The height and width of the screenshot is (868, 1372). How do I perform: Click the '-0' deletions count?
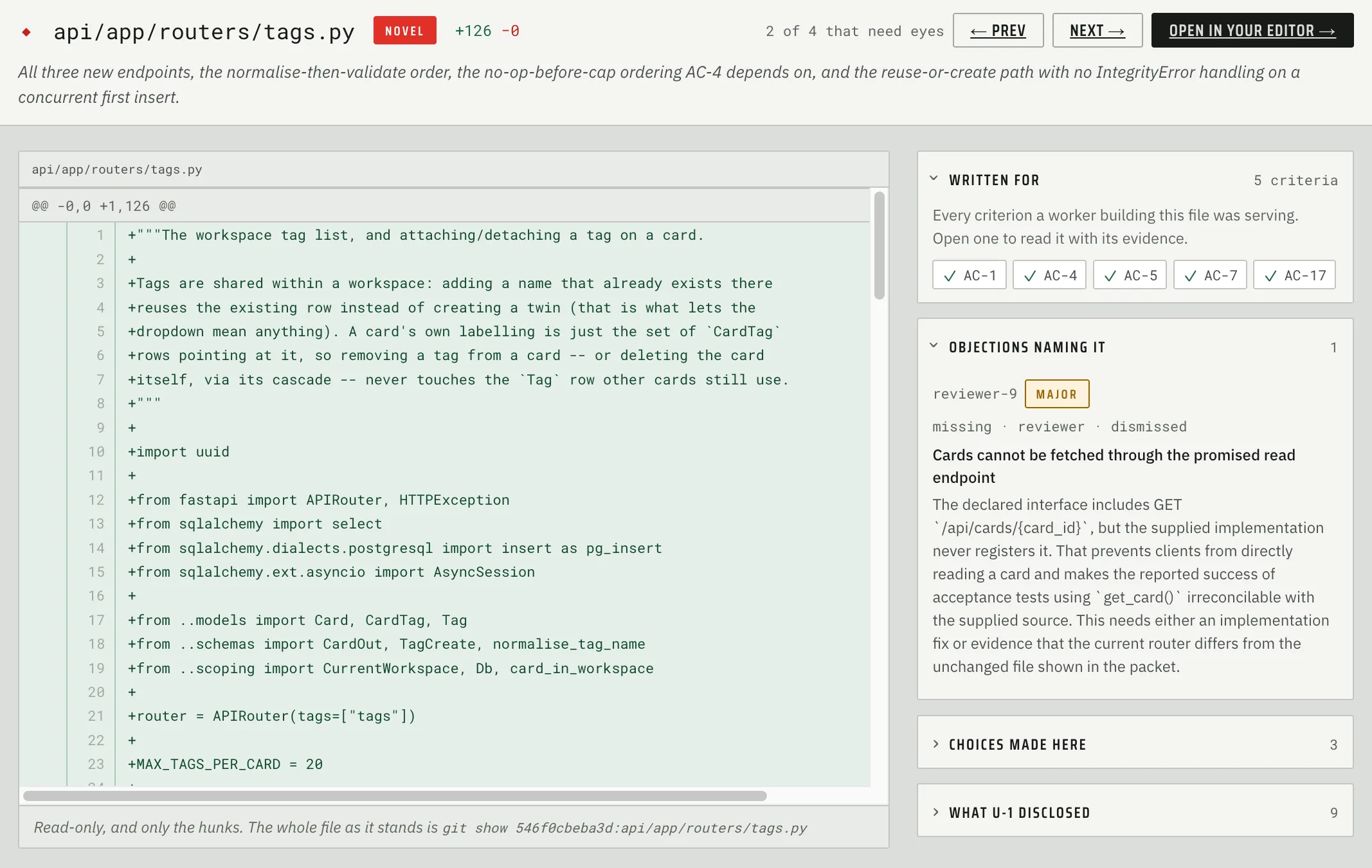[x=510, y=31]
